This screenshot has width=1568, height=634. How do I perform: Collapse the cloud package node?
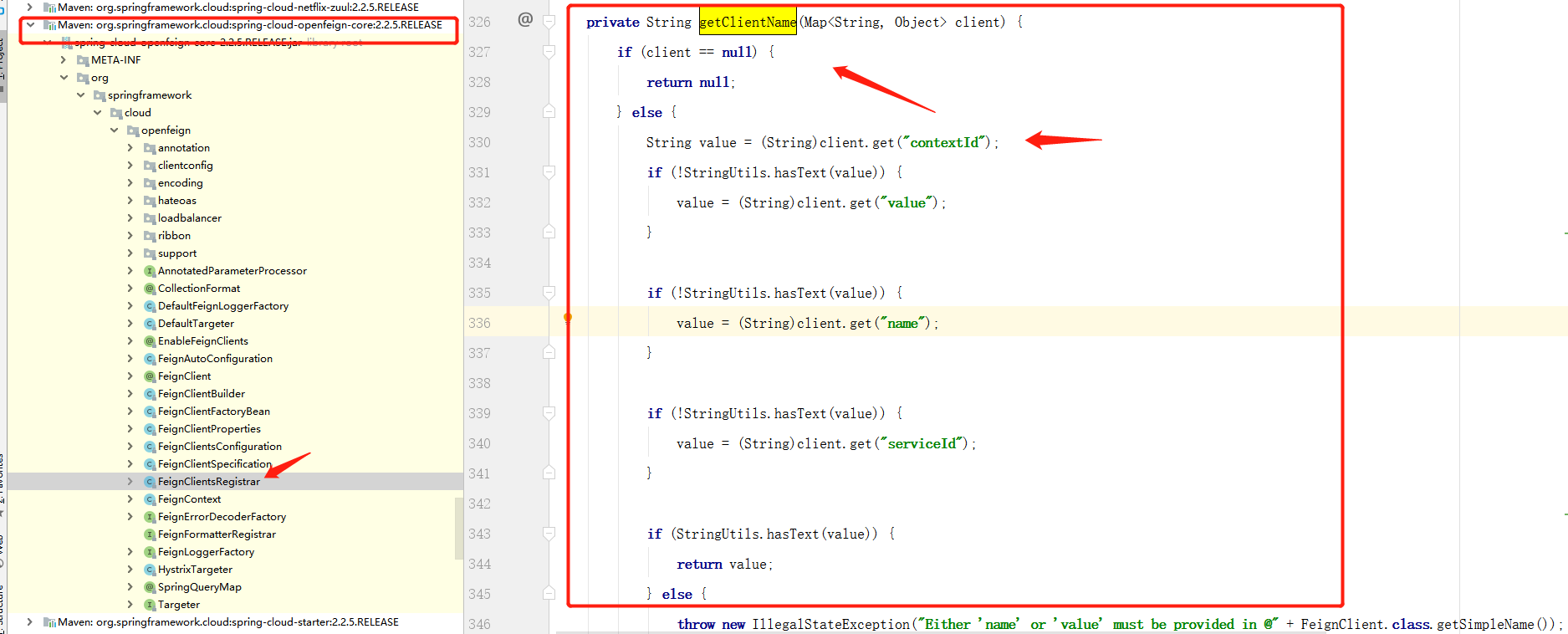[x=97, y=113]
